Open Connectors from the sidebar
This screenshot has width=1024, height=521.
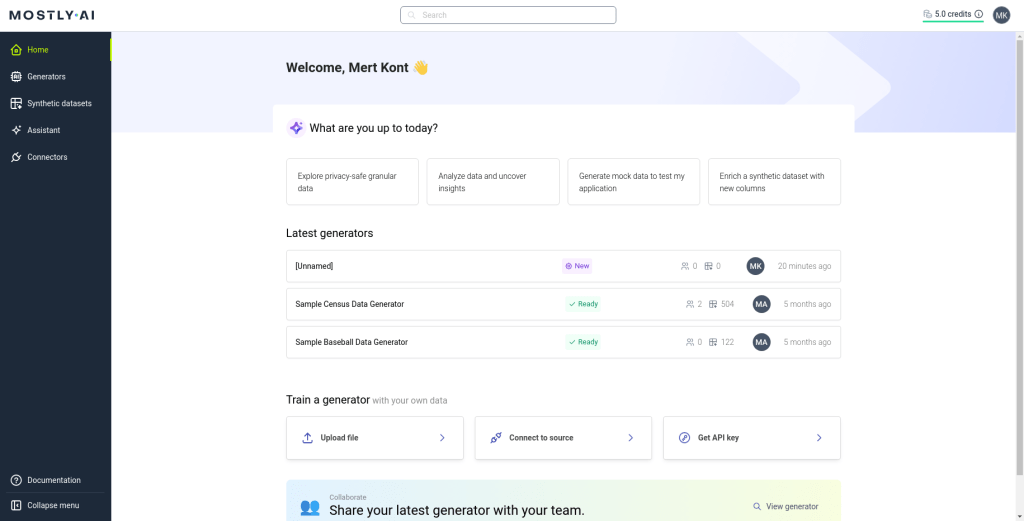[x=56, y=157]
